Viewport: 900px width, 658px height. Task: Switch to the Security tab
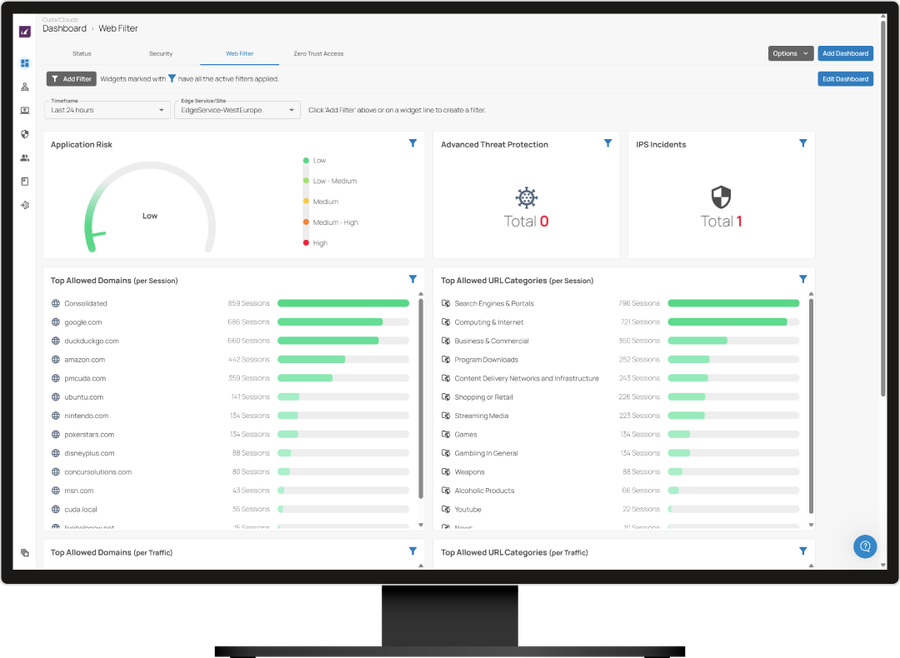point(161,53)
